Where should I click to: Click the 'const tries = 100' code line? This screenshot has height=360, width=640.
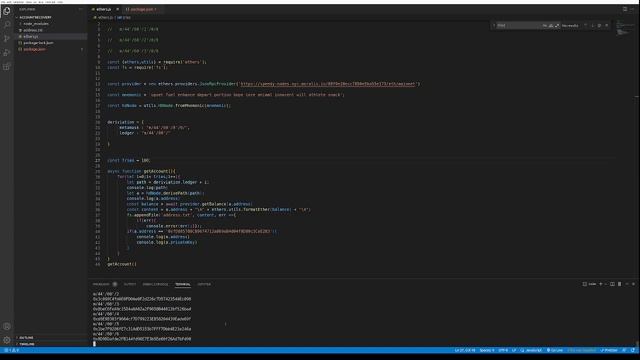click(x=129, y=160)
